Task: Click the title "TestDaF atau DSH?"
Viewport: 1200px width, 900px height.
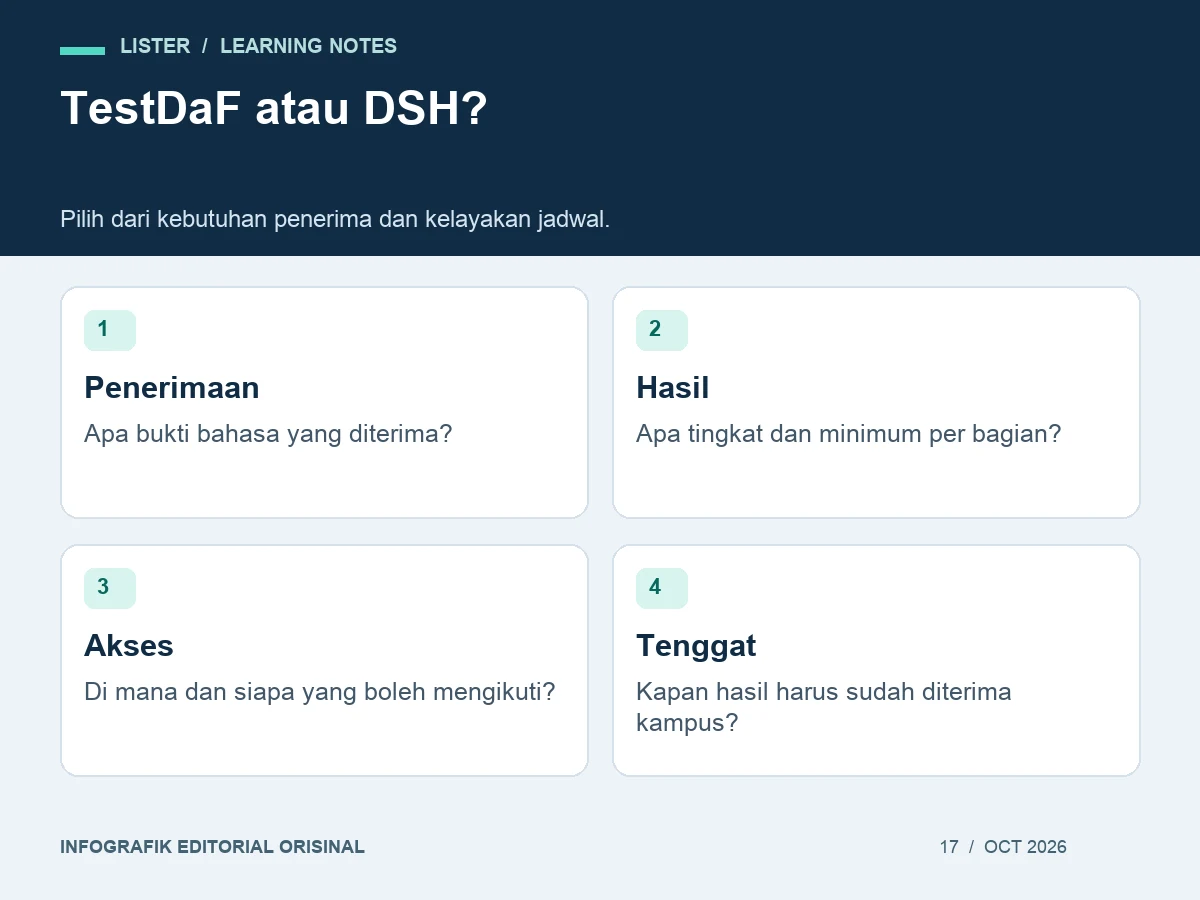Action: (273, 108)
